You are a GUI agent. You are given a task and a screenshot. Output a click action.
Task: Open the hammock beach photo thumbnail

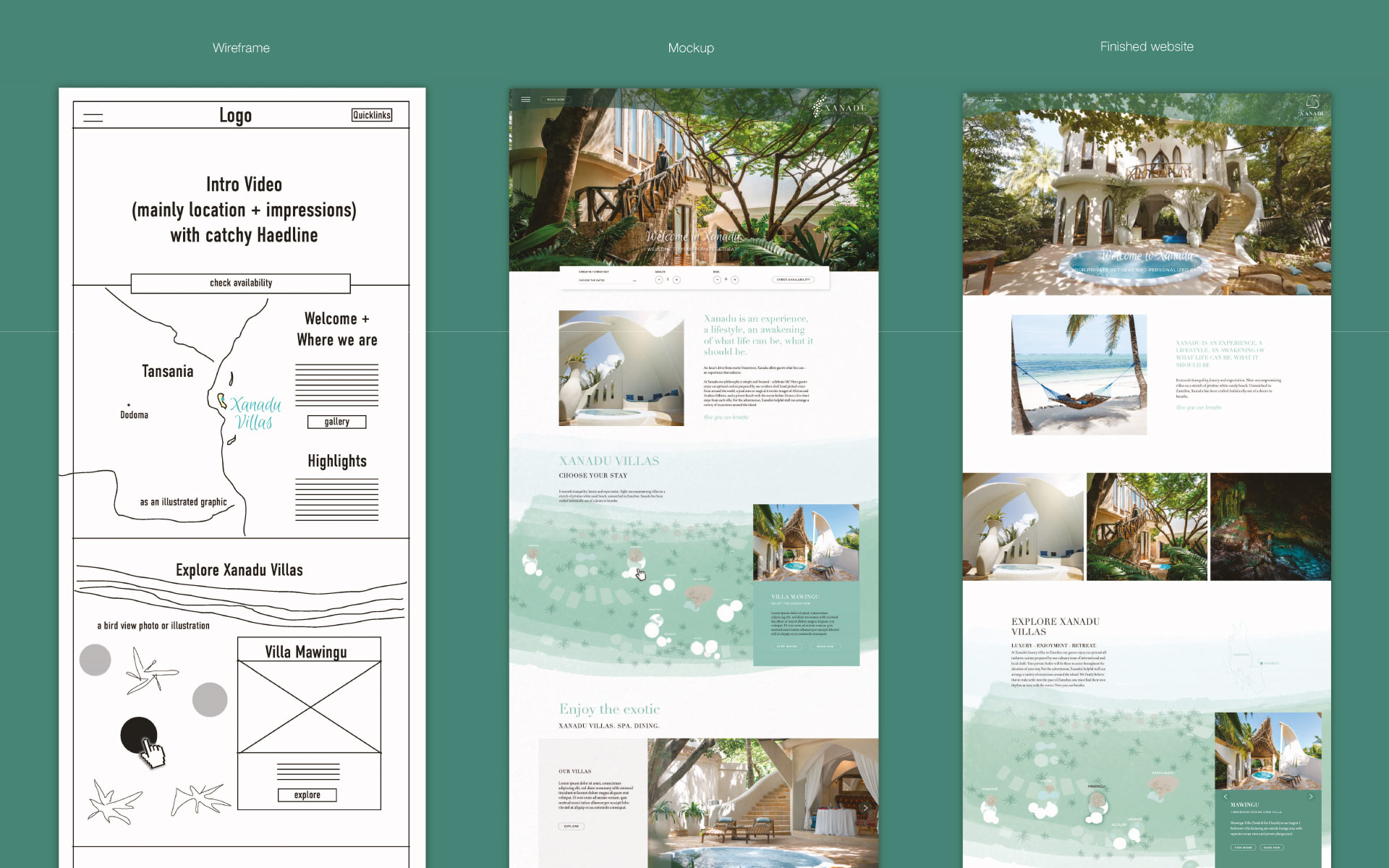(x=1079, y=375)
